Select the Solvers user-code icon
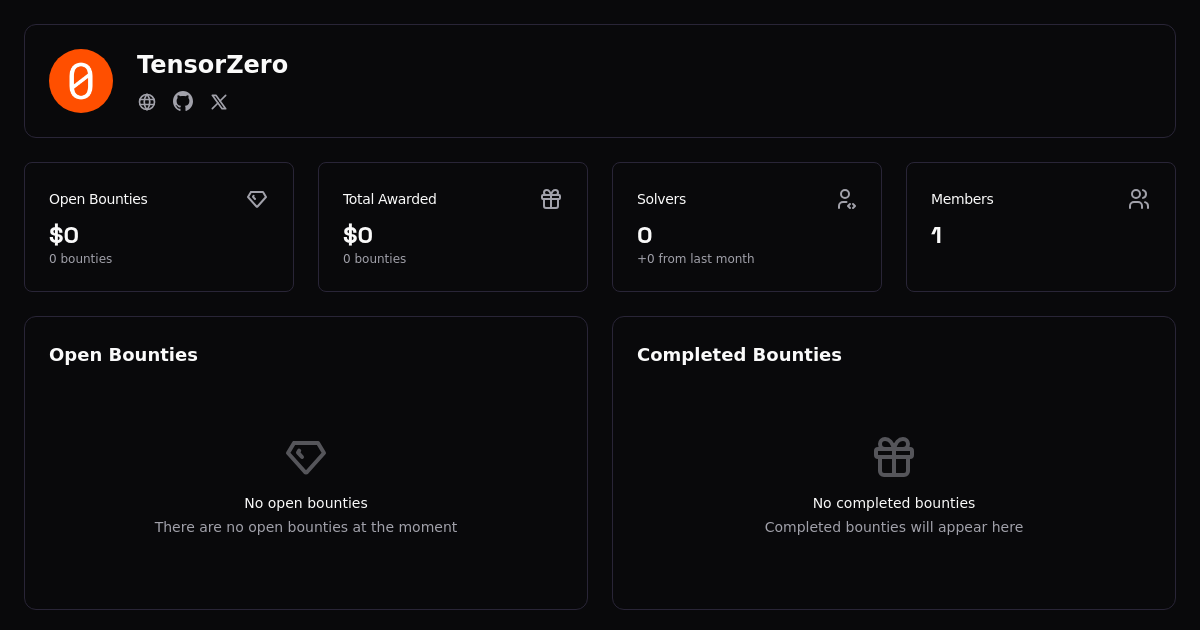 (x=846, y=199)
